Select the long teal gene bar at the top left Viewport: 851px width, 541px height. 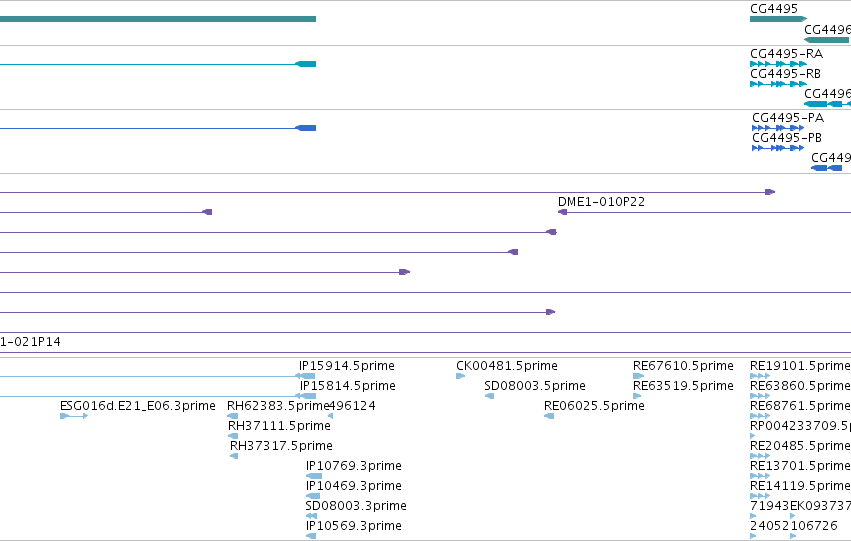pyautogui.click(x=158, y=19)
